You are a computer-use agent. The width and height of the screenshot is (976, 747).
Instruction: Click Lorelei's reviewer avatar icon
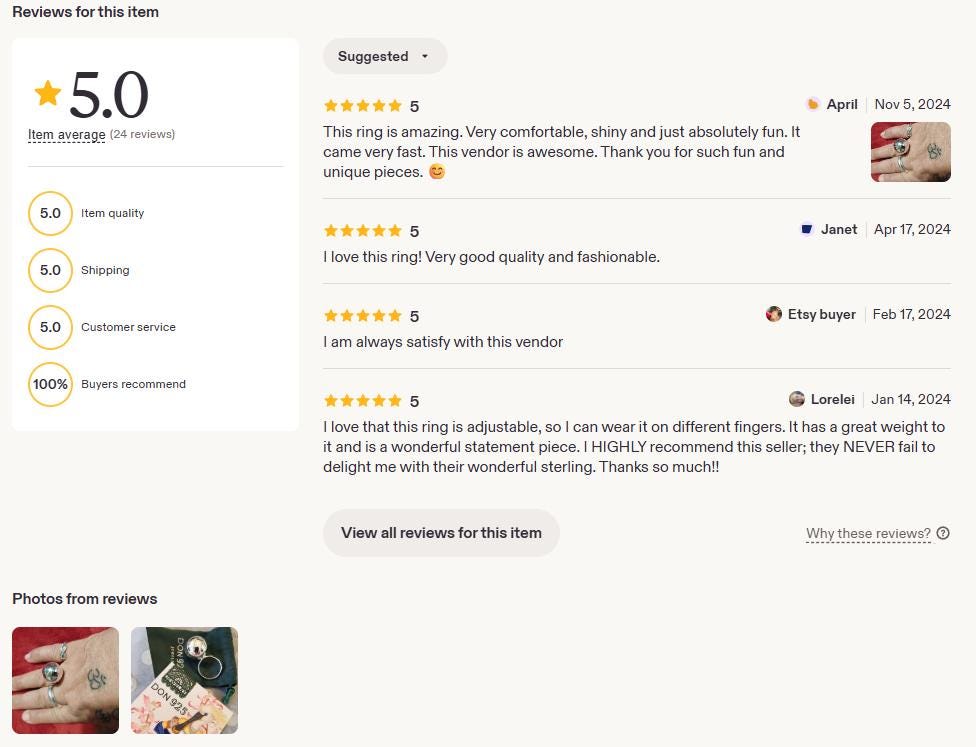(x=797, y=399)
